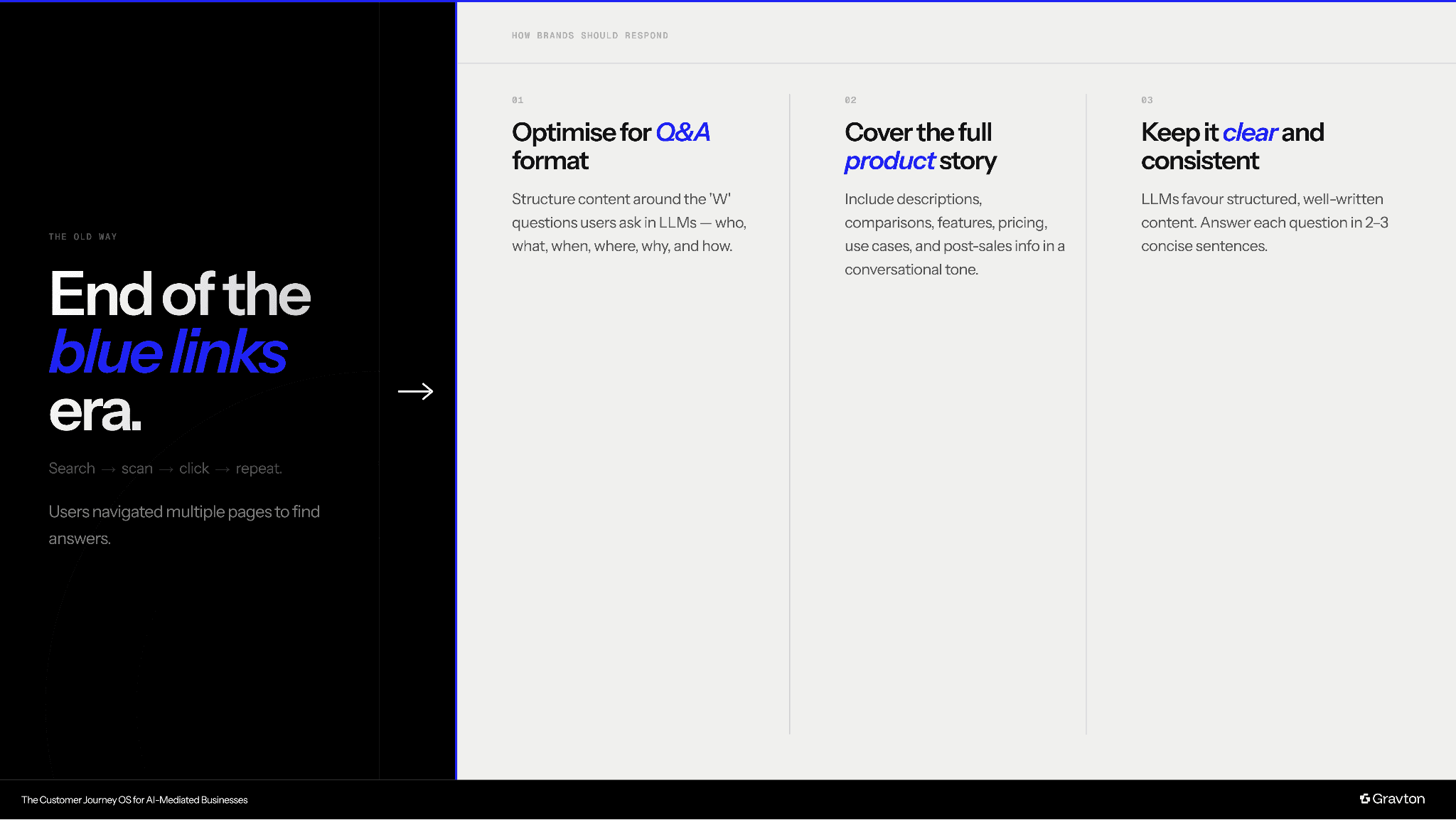
Task: Select the 'HOW BRANDS SHOULD RESPOND' header label
Action: pos(589,36)
